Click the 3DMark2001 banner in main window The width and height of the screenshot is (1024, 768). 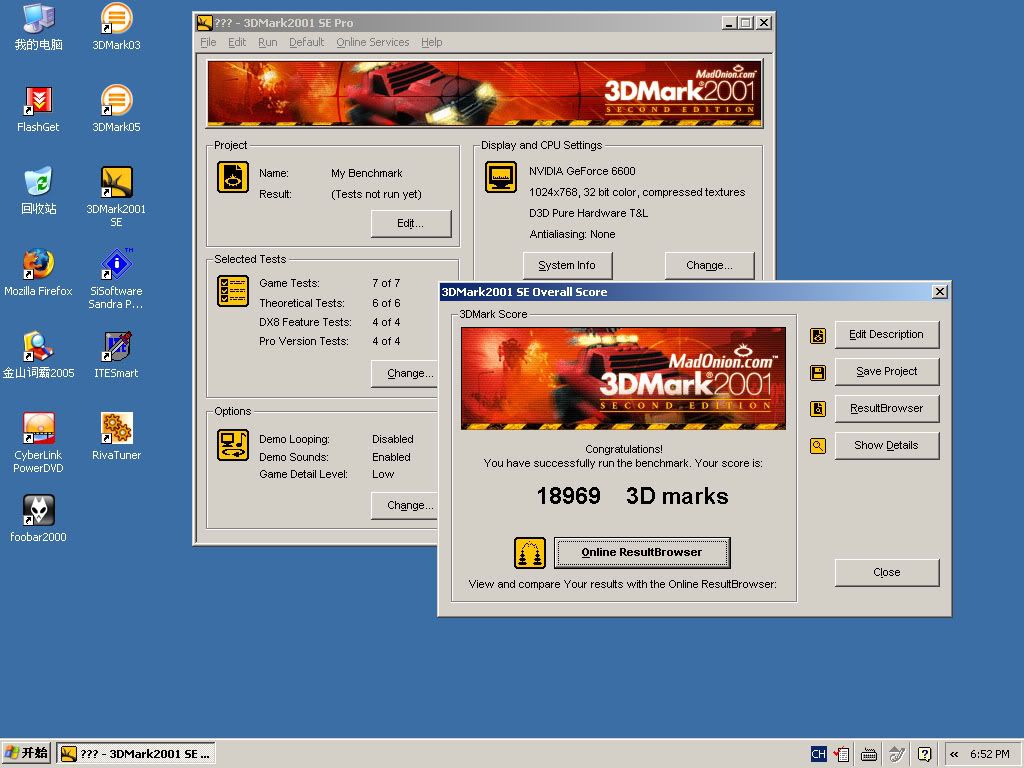click(485, 93)
